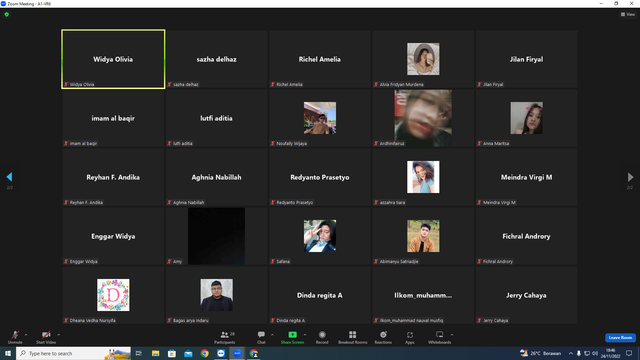The width and height of the screenshot is (640, 360).
Task: Show hidden system tray icons
Action: coord(571,353)
